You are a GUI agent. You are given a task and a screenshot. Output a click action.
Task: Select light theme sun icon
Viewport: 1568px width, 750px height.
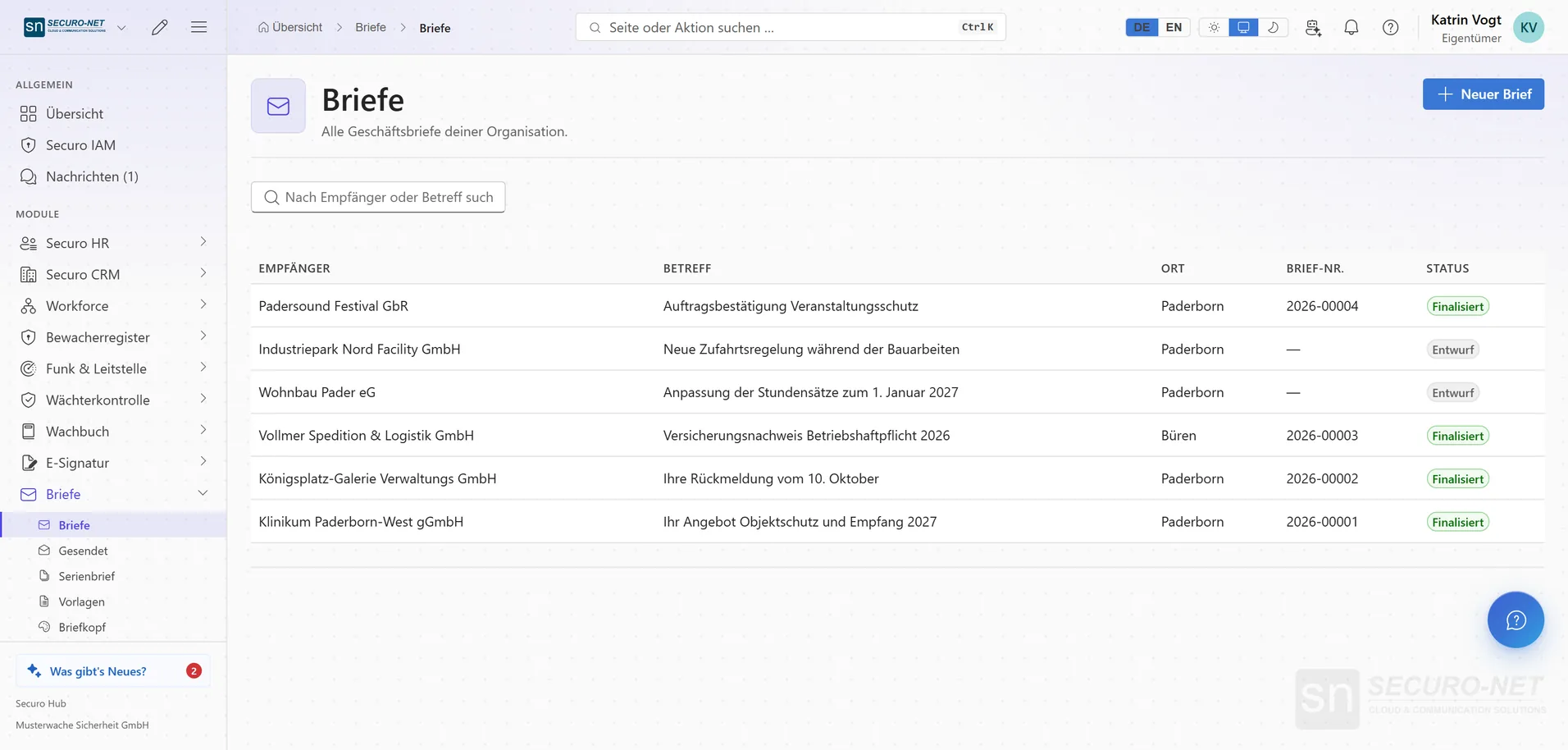[1214, 27]
